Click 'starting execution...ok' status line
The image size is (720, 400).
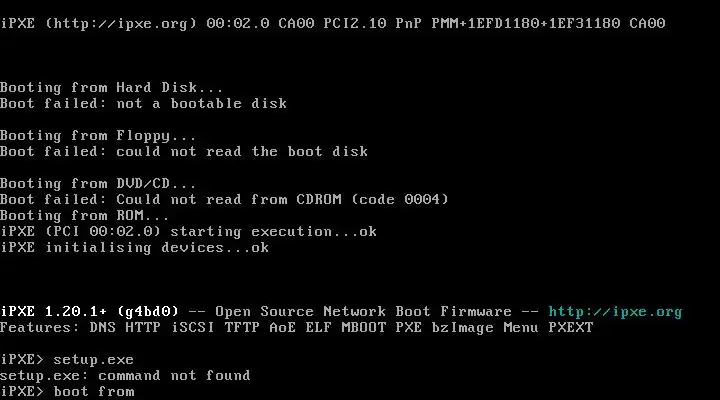pos(273,231)
